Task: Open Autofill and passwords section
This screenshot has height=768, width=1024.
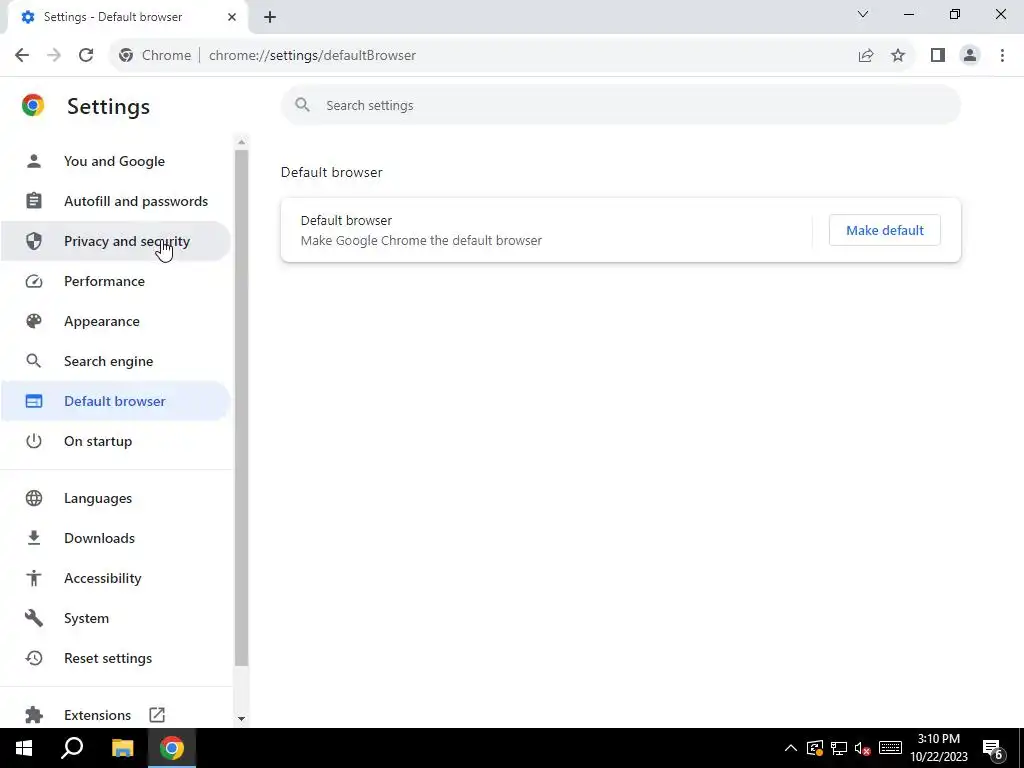Action: [116, 201]
